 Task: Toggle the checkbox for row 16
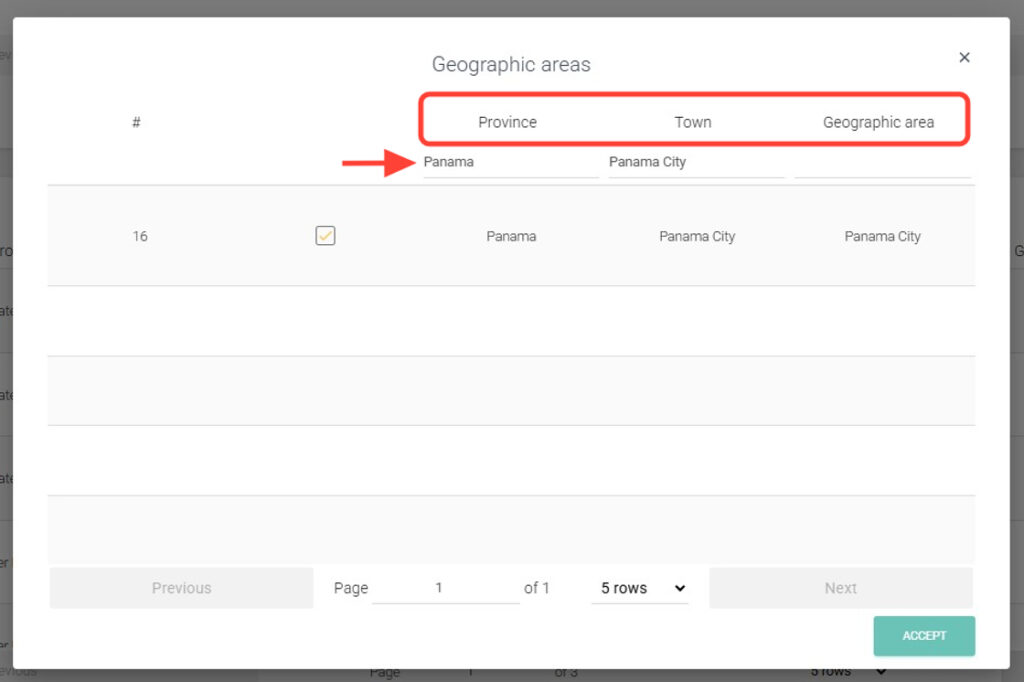pos(325,236)
